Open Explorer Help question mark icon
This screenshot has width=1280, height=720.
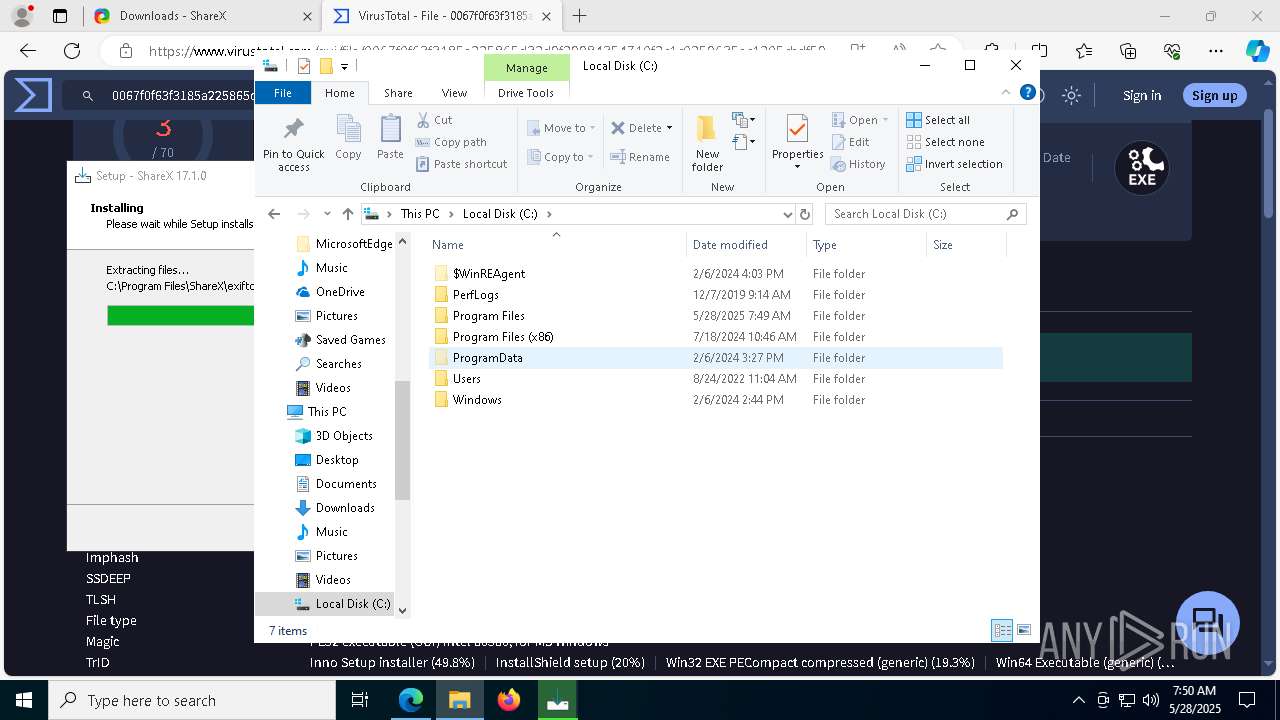coord(1027,92)
